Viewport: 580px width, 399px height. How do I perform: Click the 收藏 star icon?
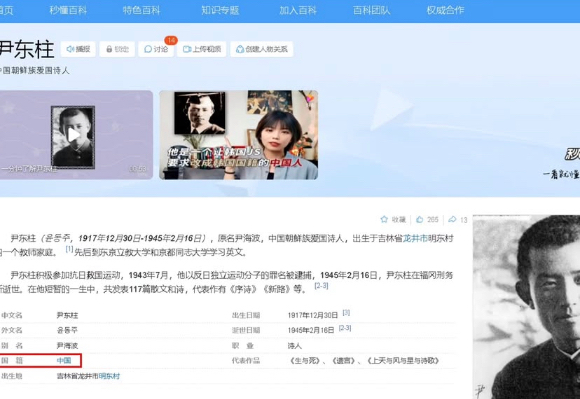coord(384,220)
